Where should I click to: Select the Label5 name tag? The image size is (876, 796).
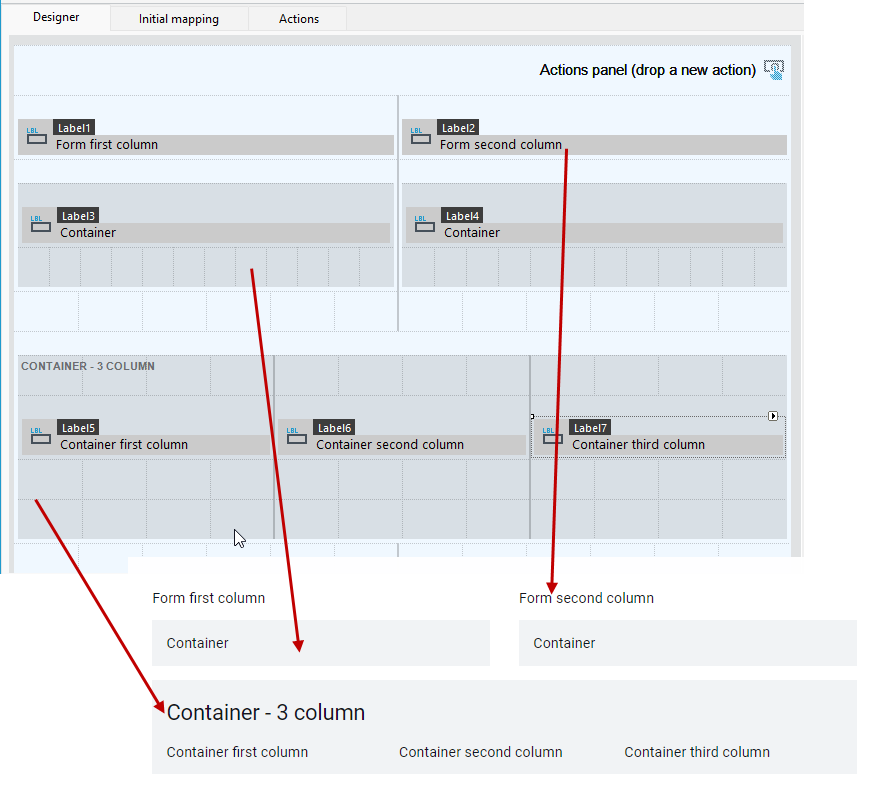tap(78, 428)
